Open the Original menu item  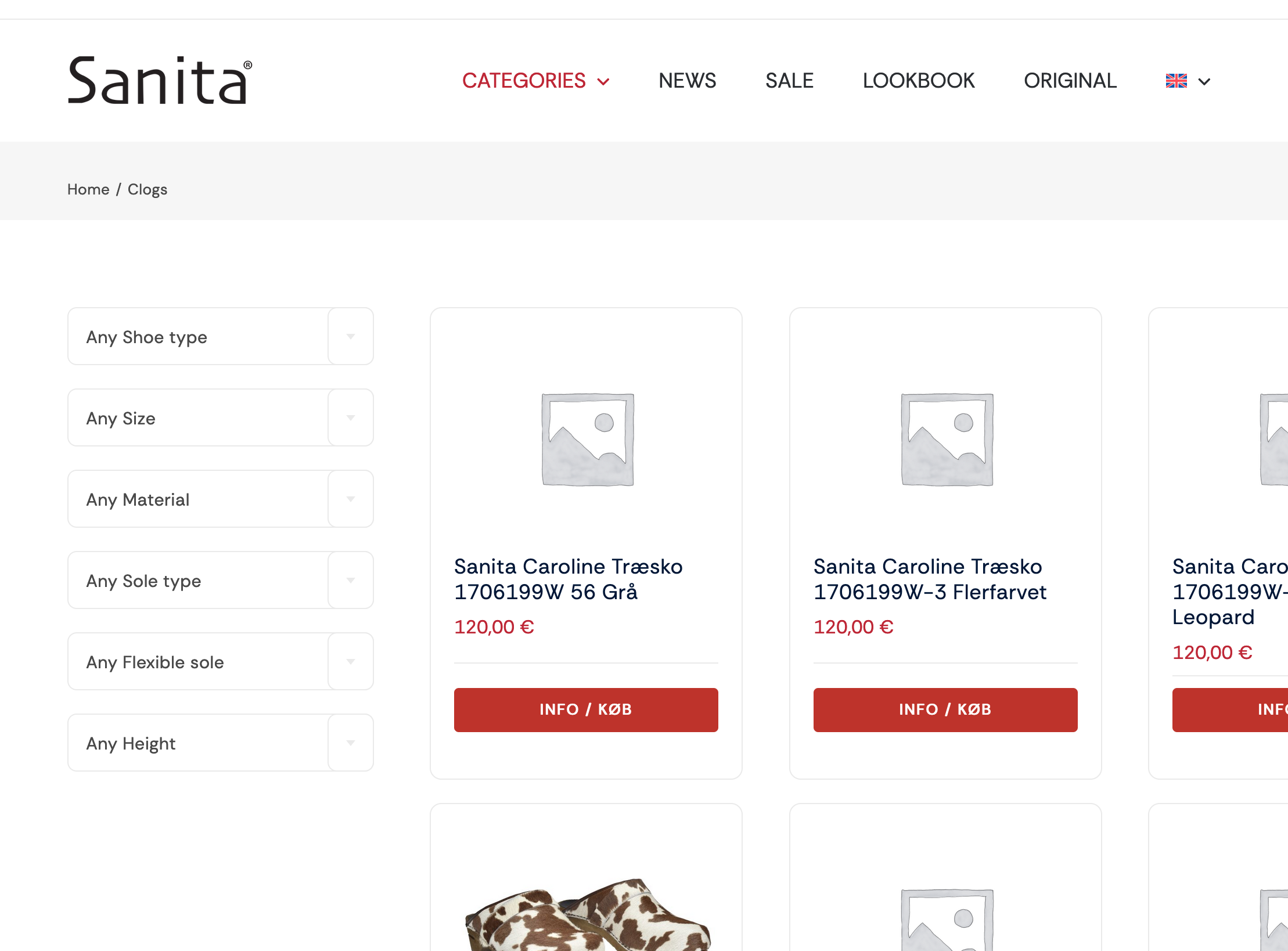1070,81
